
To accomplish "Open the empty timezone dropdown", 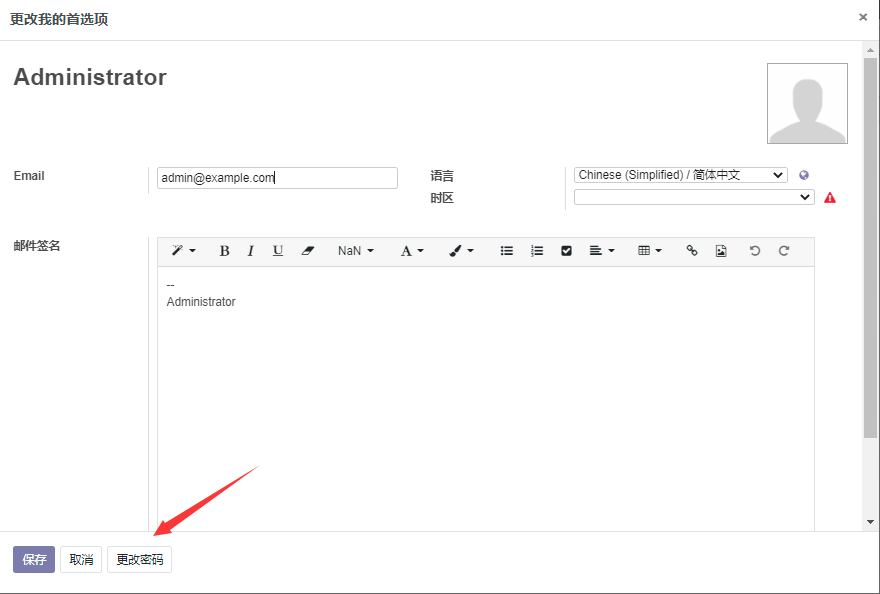I will pyautogui.click(x=694, y=197).
